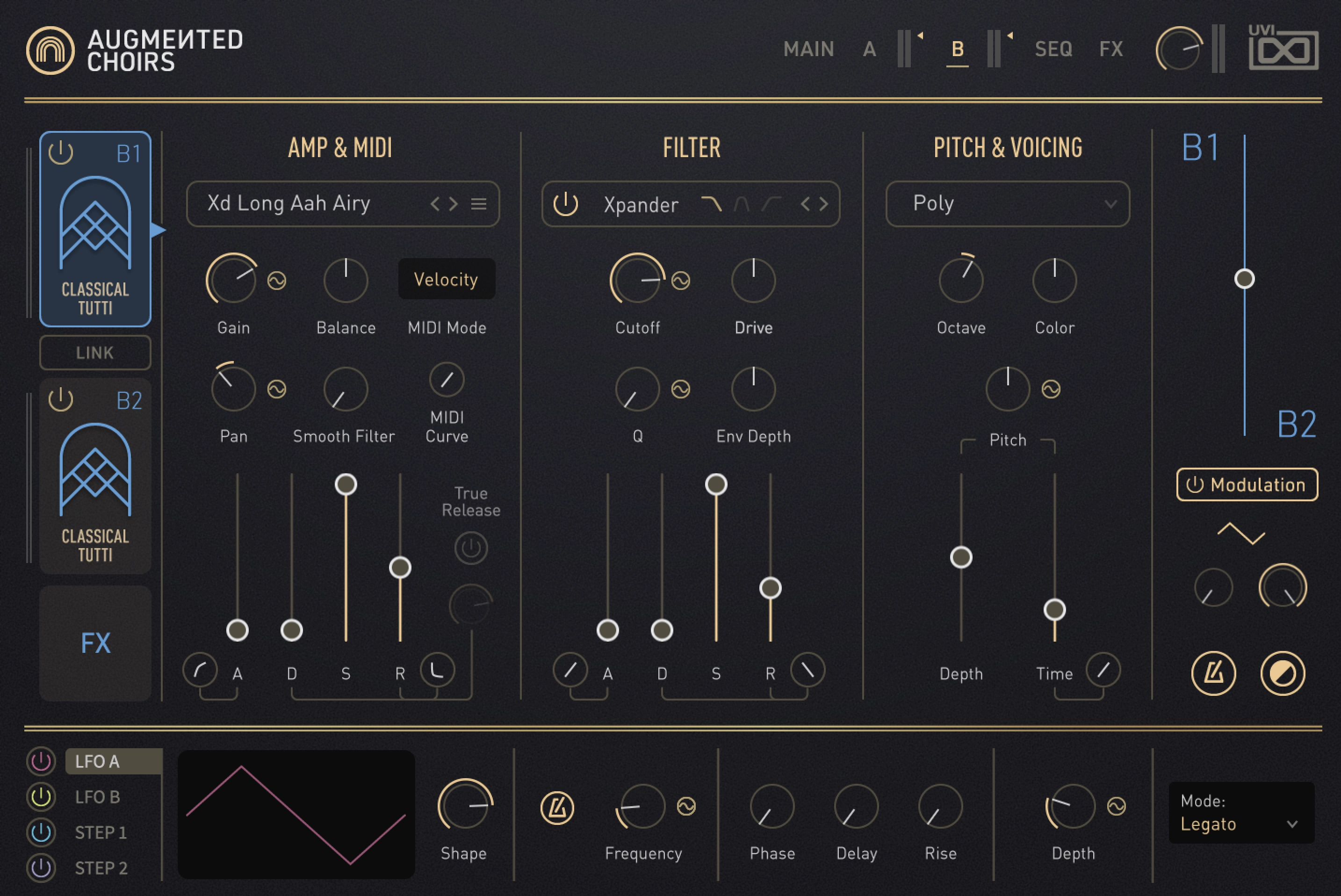Select the high-pass filter shape icon
This screenshot has height=896, width=1341.
(771, 204)
